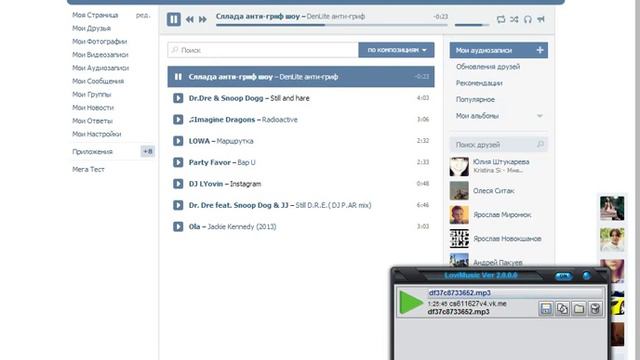This screenshot has width=640, height=360.
Task: Open "Популярное" section
Action: point(475,99)
